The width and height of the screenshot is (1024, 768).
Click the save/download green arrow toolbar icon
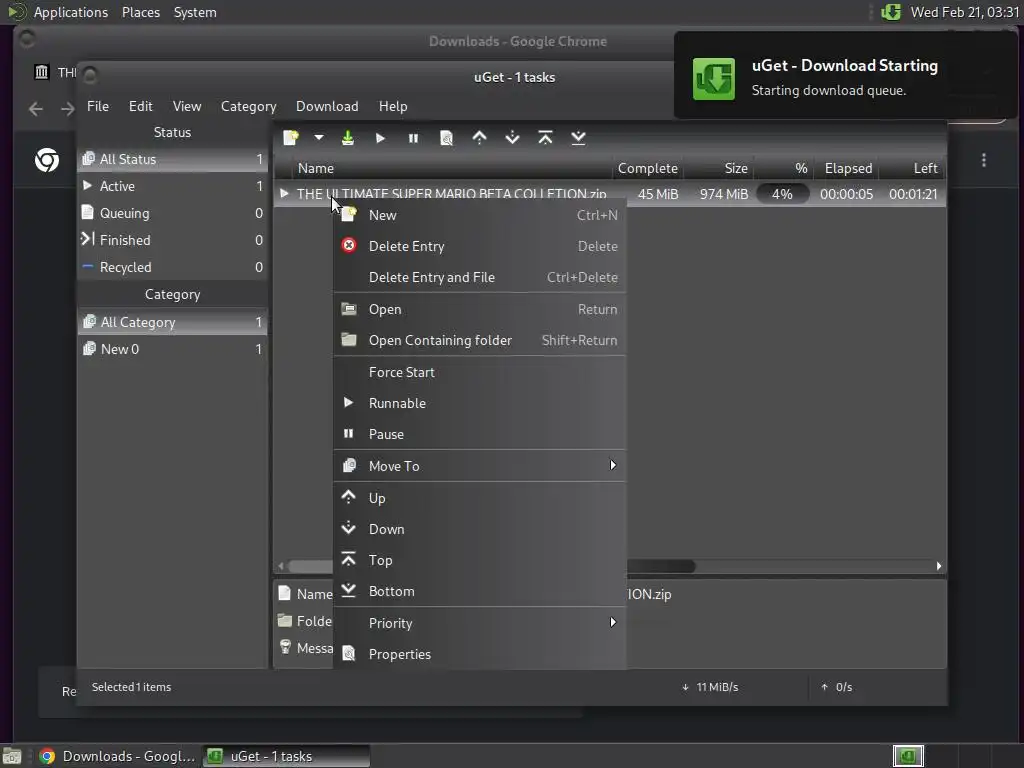pos(347,138)
